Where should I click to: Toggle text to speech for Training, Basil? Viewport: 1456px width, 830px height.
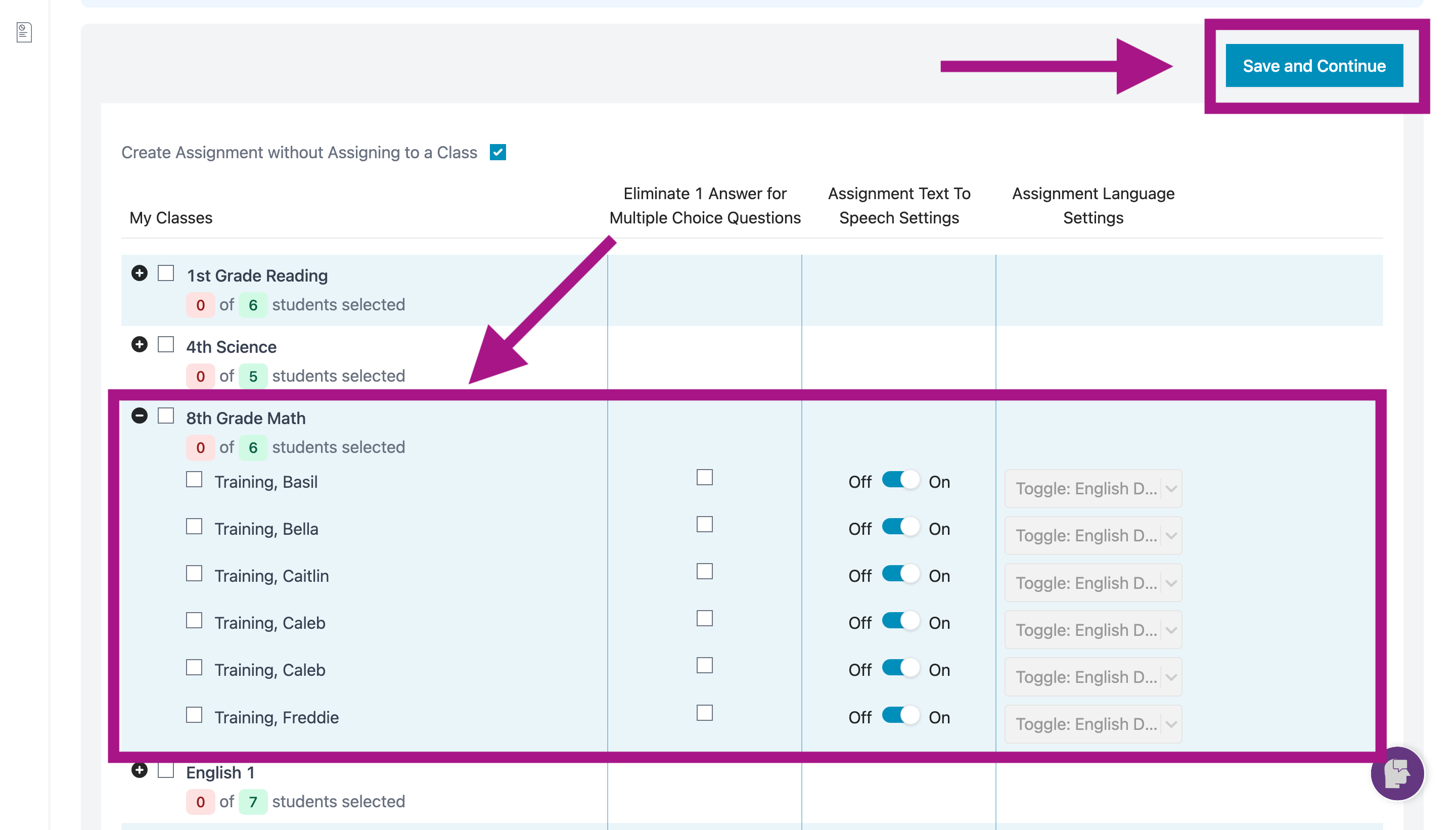click(900, 479)
